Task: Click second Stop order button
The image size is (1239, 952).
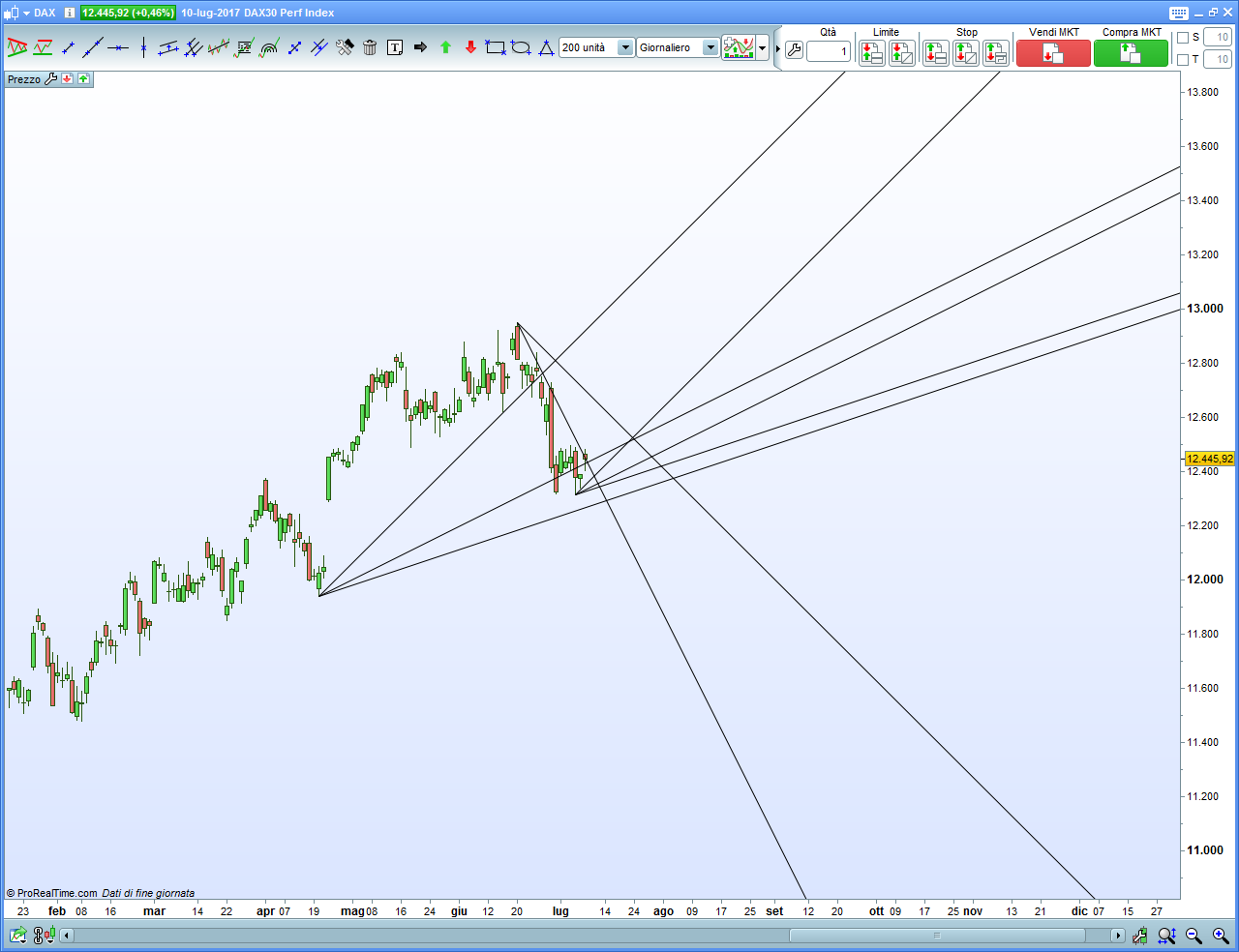Action: tap(966, 53)
